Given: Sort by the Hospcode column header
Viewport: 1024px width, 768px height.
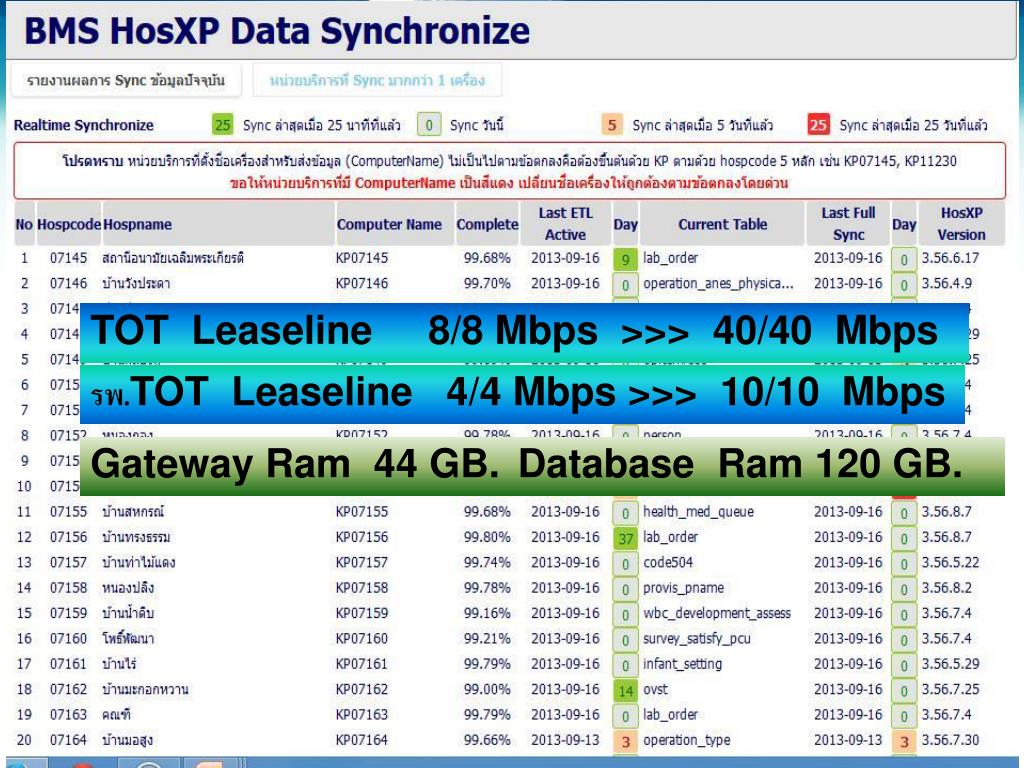Looking at the screenshot, I should coord(69,224).
